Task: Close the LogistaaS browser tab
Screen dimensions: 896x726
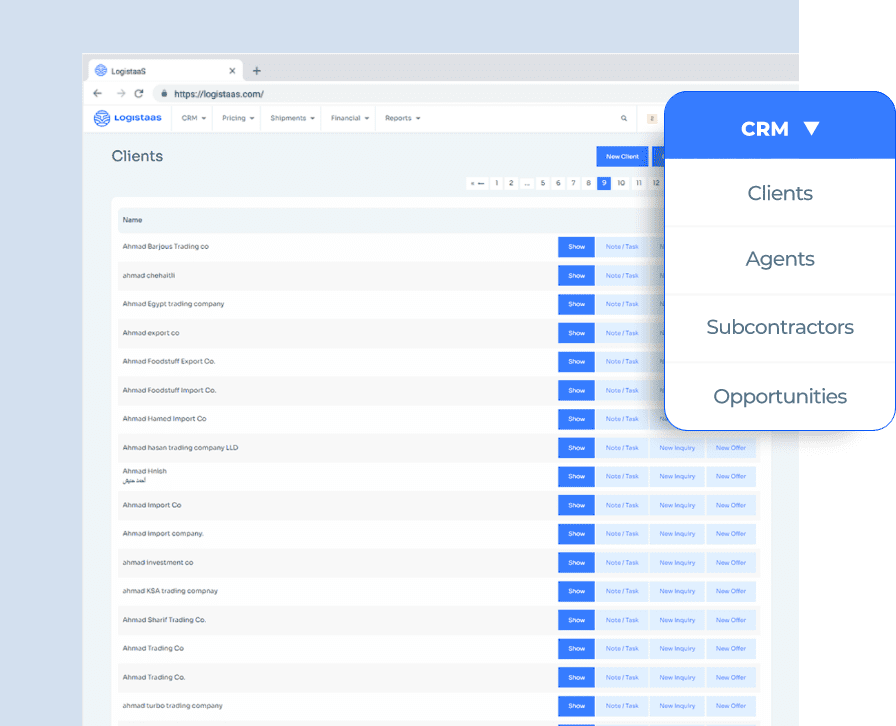Action: coord(232,71)
